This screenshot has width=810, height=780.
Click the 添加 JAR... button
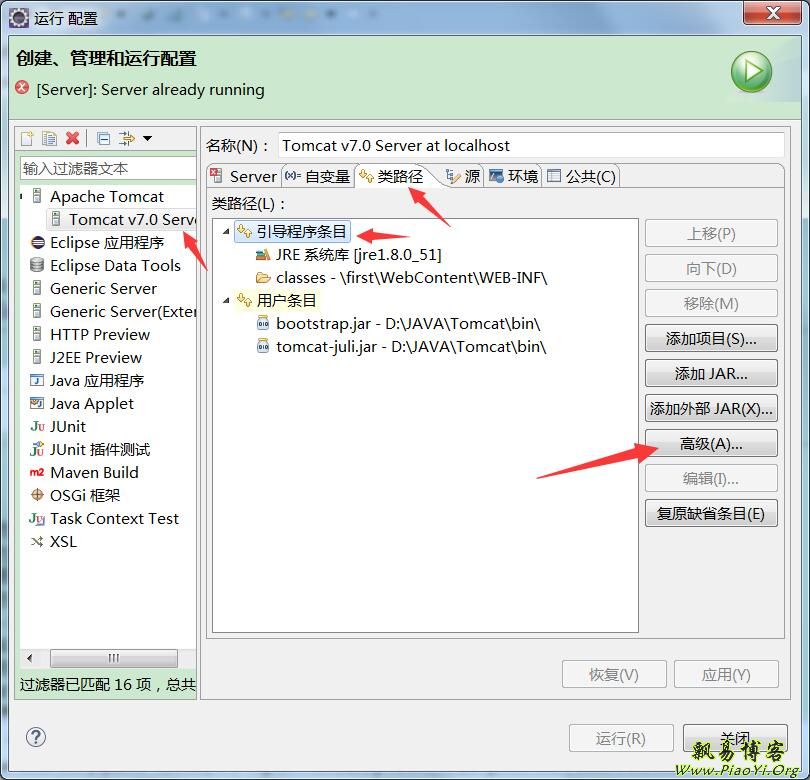(711, 373)
